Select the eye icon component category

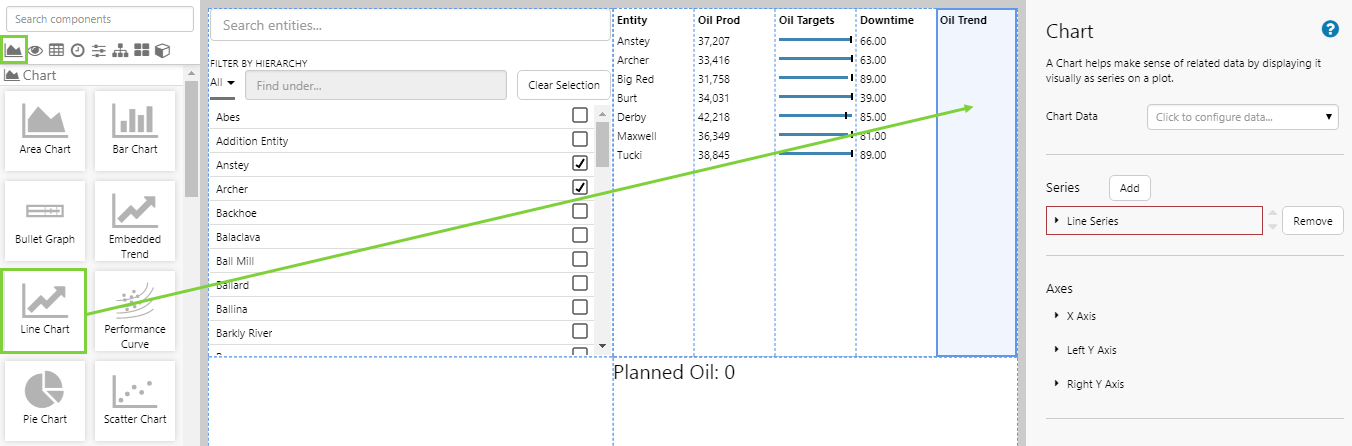36,50
